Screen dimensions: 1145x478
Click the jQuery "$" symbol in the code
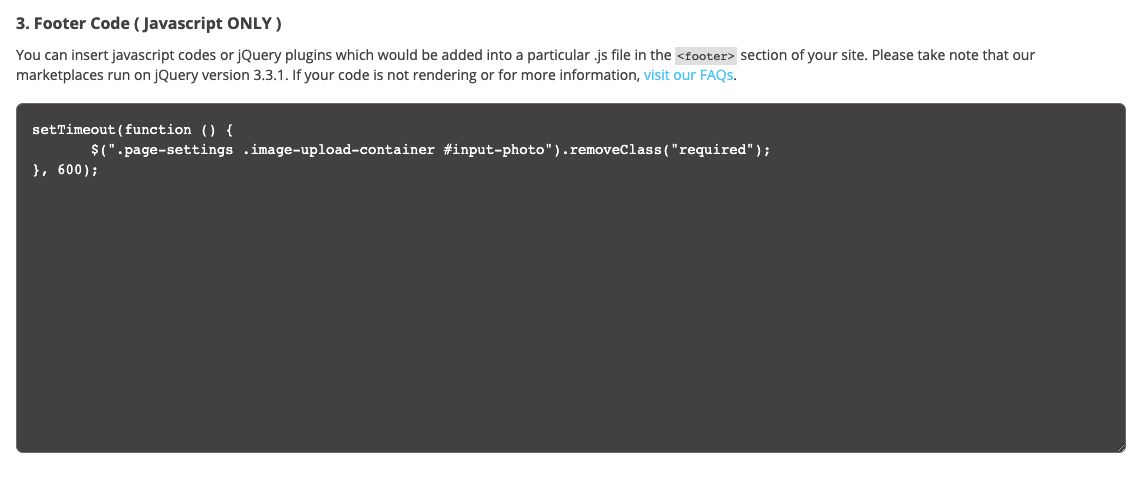[x=94, y=150]
